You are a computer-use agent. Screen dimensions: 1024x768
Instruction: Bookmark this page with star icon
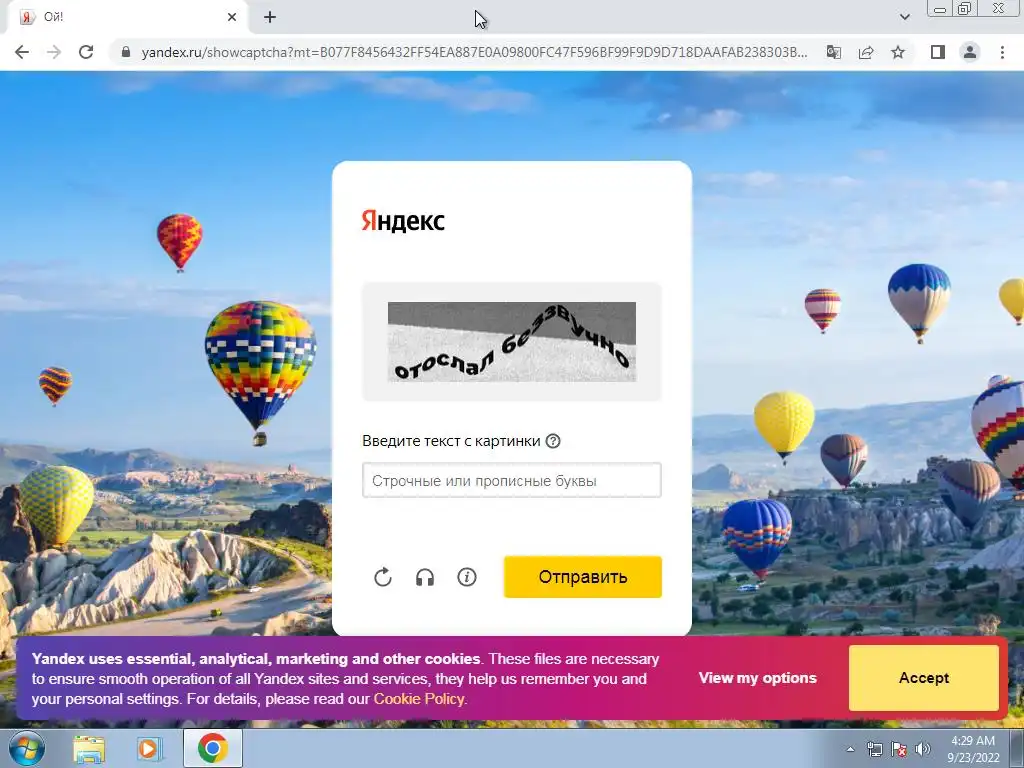tap(898, 52)
